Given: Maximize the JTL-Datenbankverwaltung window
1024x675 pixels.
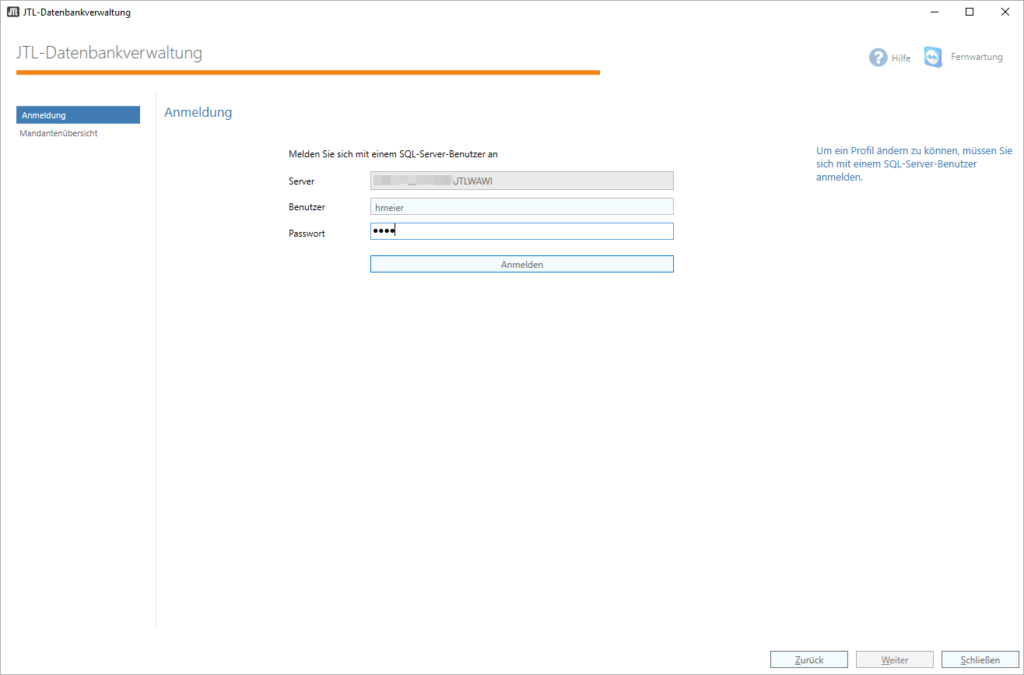Looking at the screenshot, I should 968,12.
